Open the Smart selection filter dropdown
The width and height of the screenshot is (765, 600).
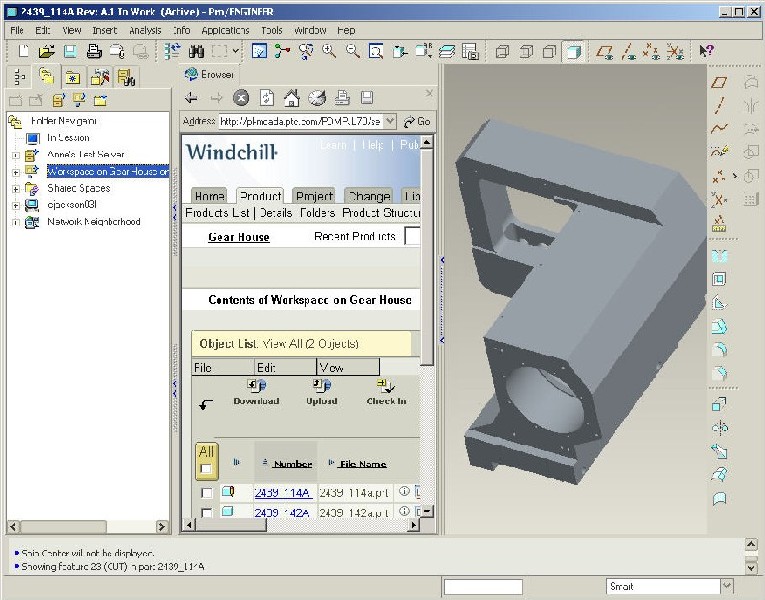[x=727, y=586]
